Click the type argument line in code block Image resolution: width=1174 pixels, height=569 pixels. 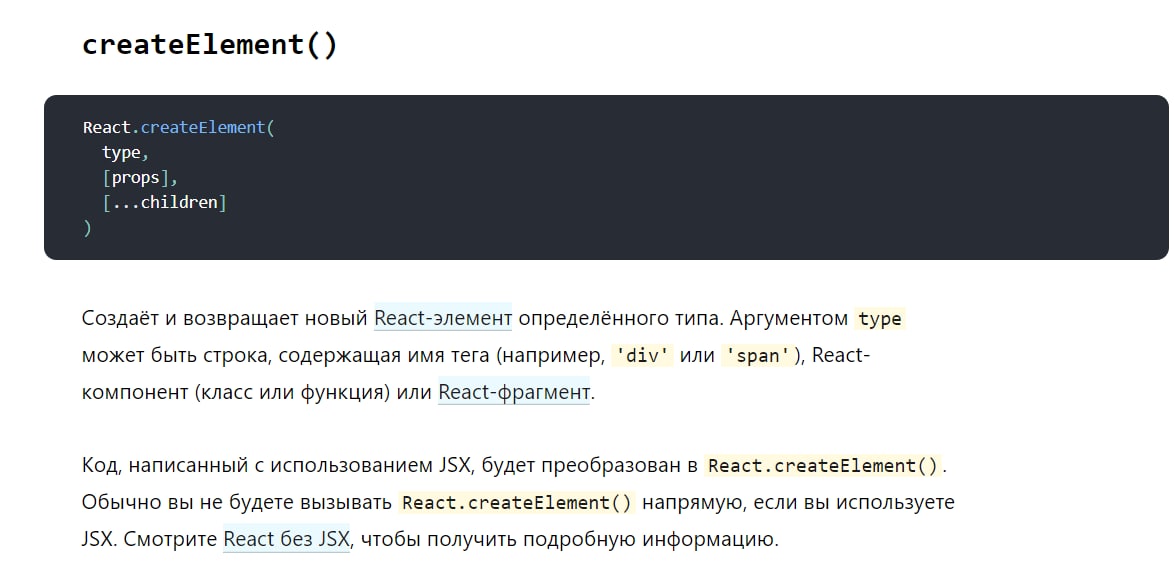coord(122,152)
